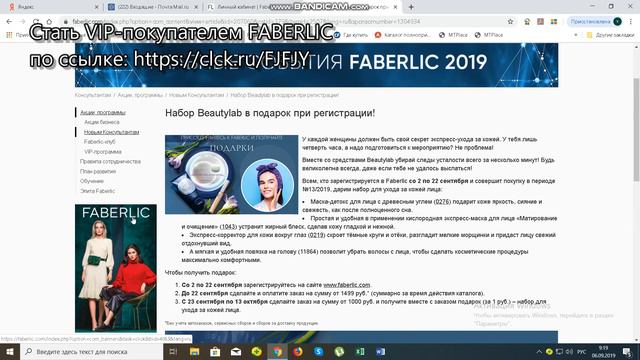The image size is (640, 360).
Task: Open the volume control in tray
Action: 570,352
